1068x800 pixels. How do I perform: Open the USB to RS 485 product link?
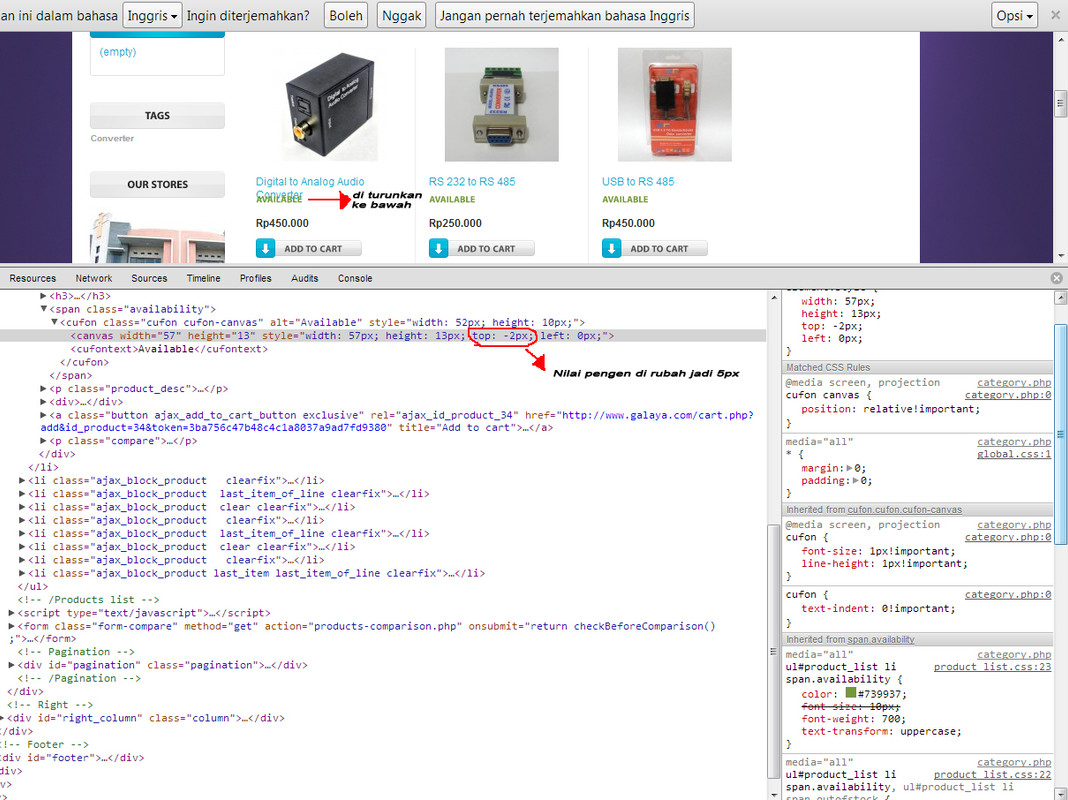coord(638,182)
